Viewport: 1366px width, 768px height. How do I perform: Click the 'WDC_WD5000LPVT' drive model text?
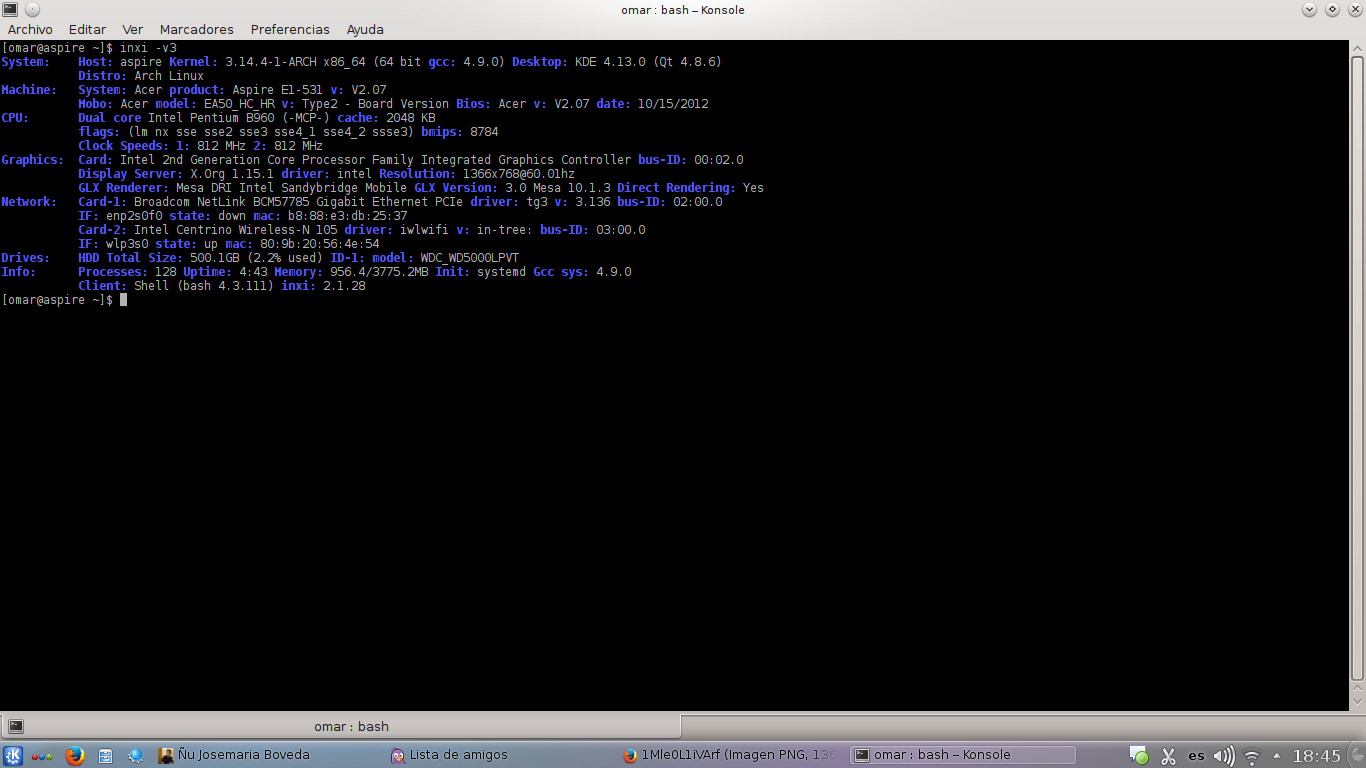pyautogui.click(x=470, y=258)
